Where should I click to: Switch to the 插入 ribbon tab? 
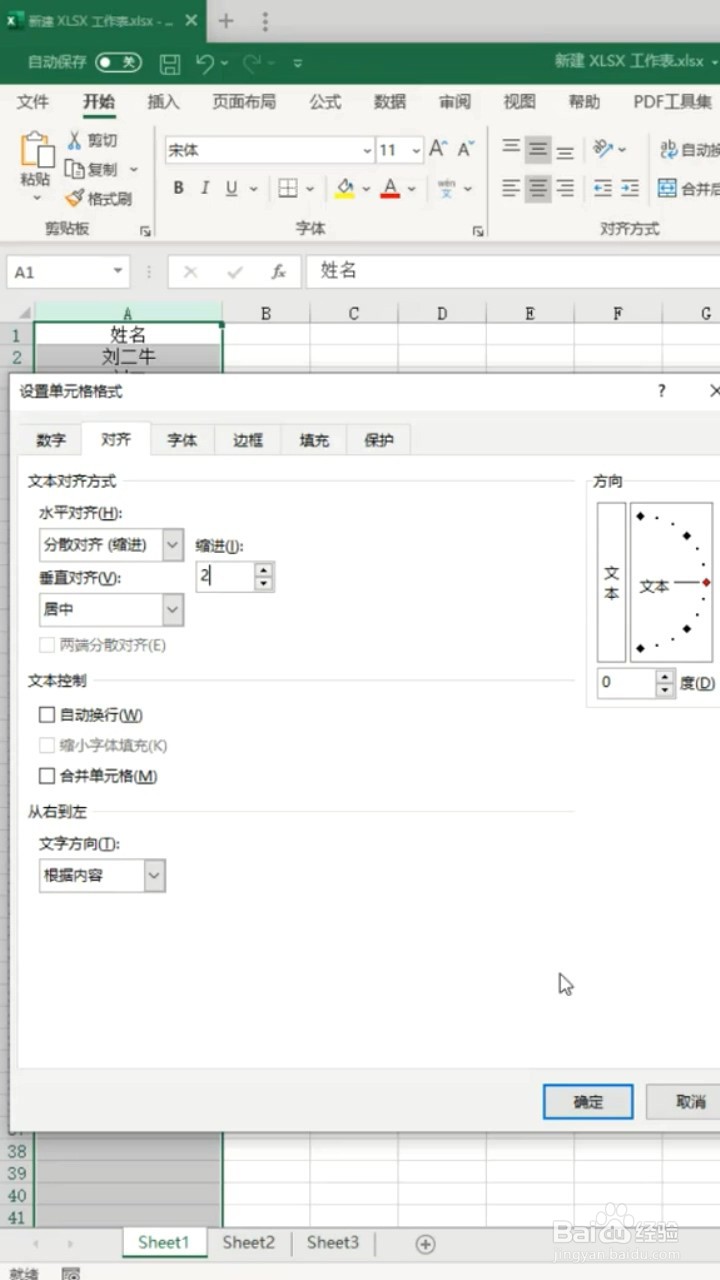click(x=163, y=102)
